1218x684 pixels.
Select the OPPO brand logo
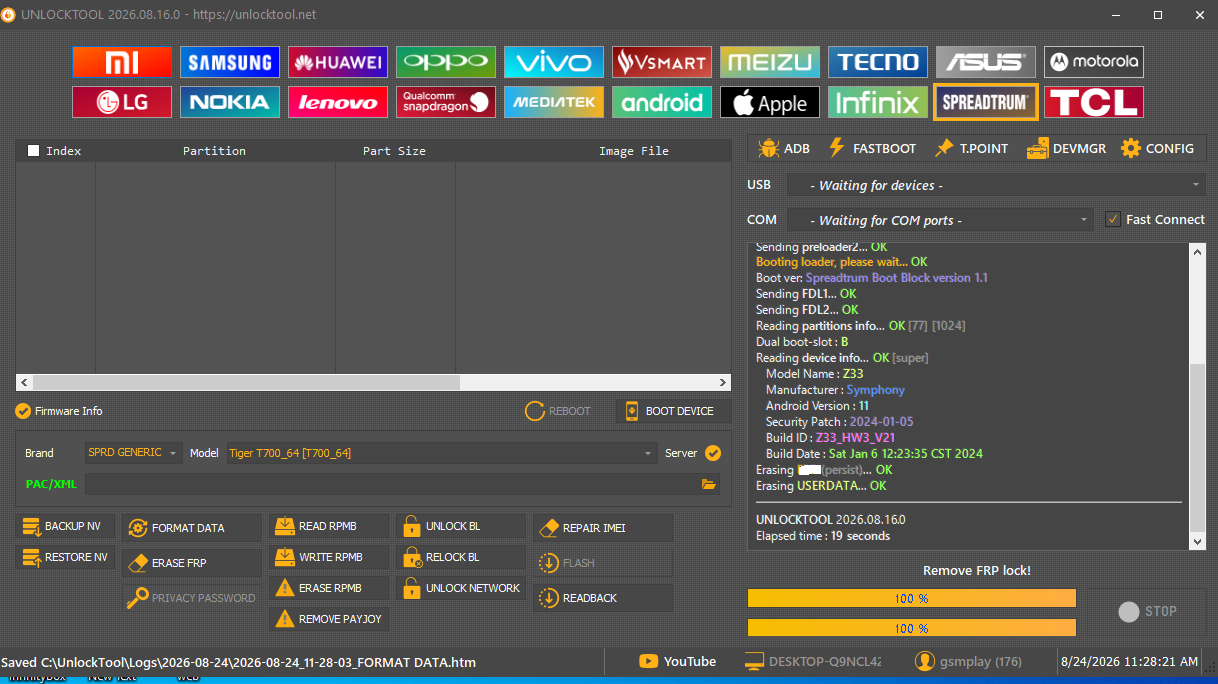click(446, 62)
